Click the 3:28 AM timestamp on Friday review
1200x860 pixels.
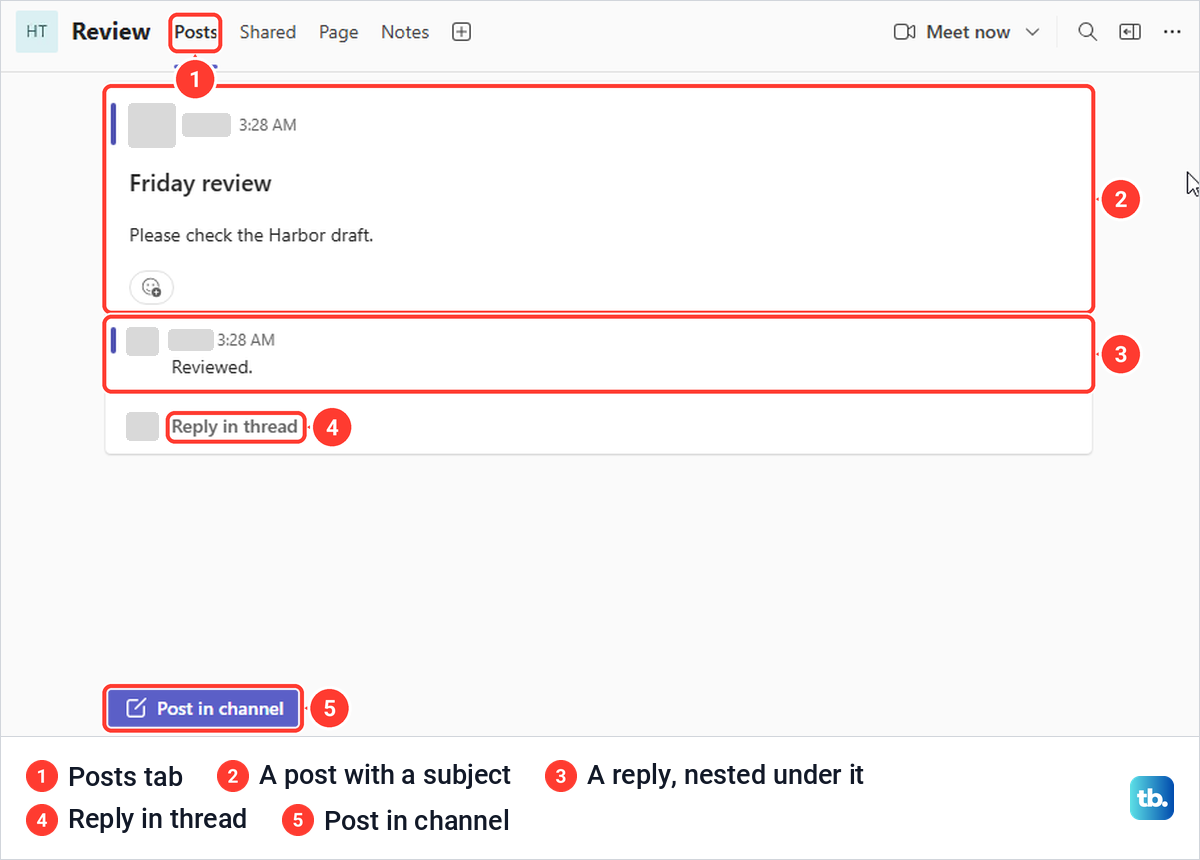[267, 125]
